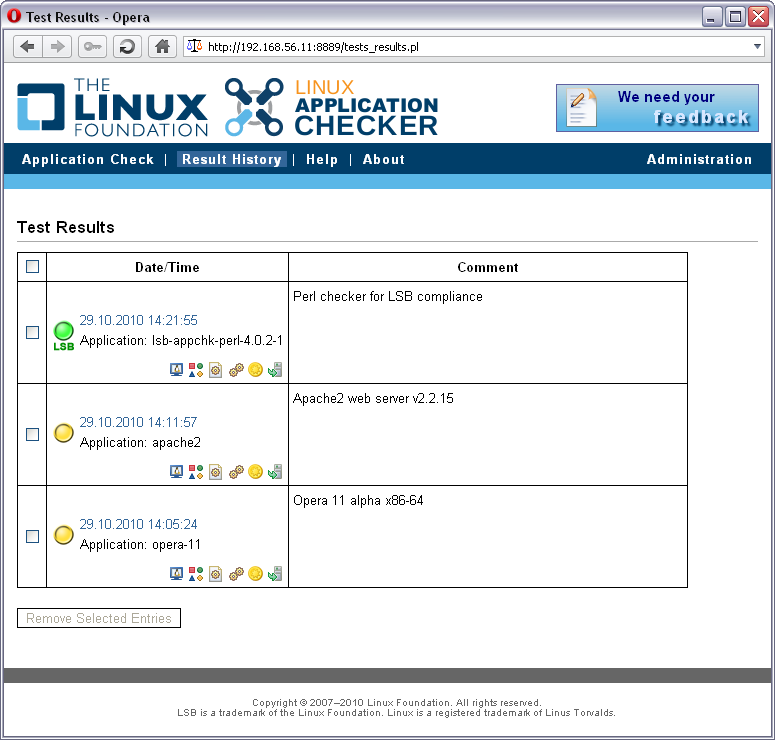Click the Date/Time column header
Viewport: 775px width, 740px height.
pyautogui.click(x=168, y=267)
